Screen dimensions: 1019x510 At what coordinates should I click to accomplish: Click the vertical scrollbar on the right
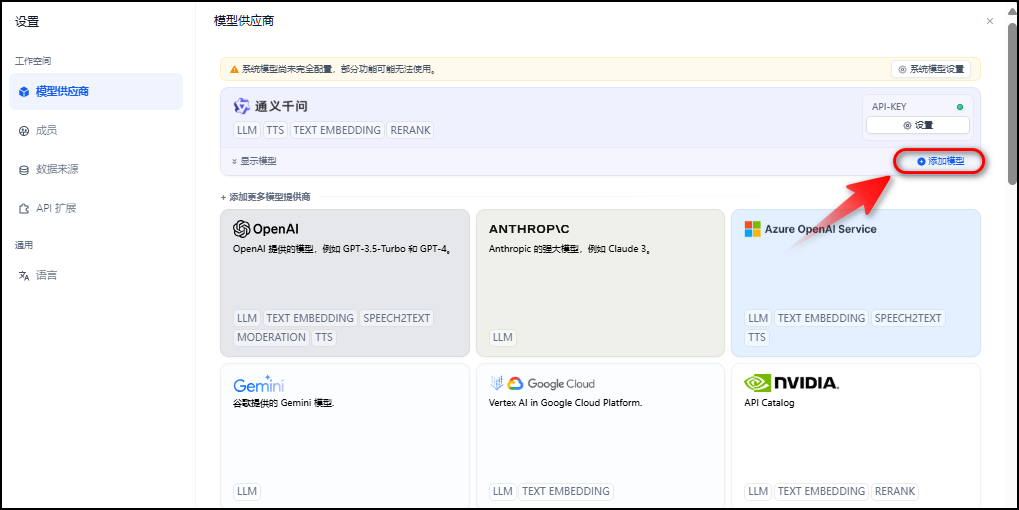pyautogui.click(x=1012, y=104)
